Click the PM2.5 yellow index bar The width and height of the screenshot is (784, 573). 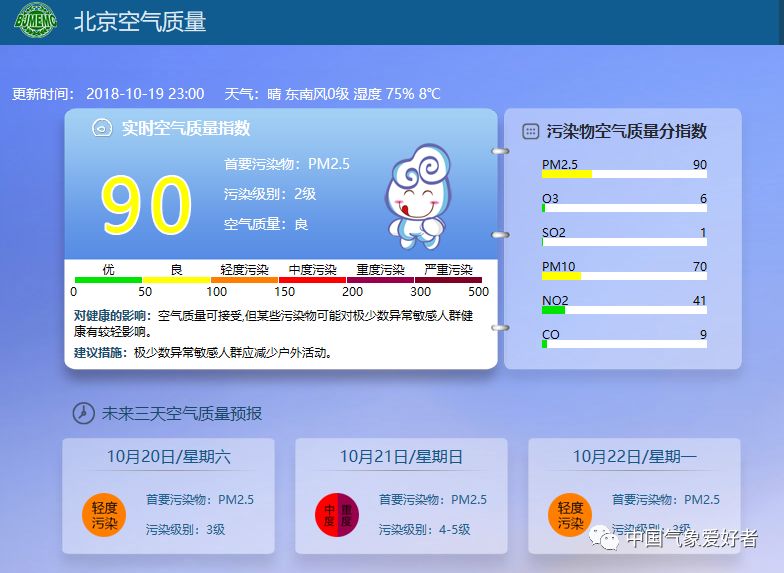(567, 175)
